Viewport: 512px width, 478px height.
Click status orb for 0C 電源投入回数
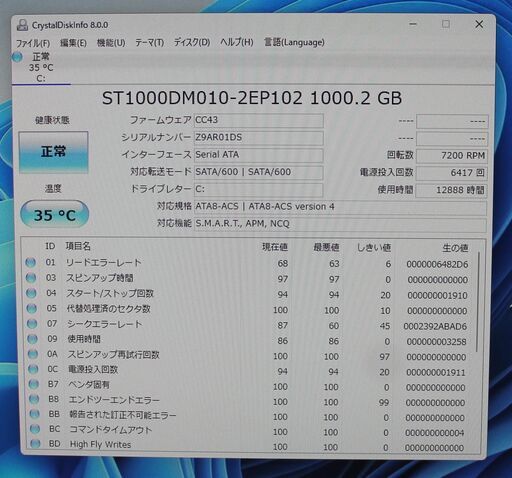[33, 369]
